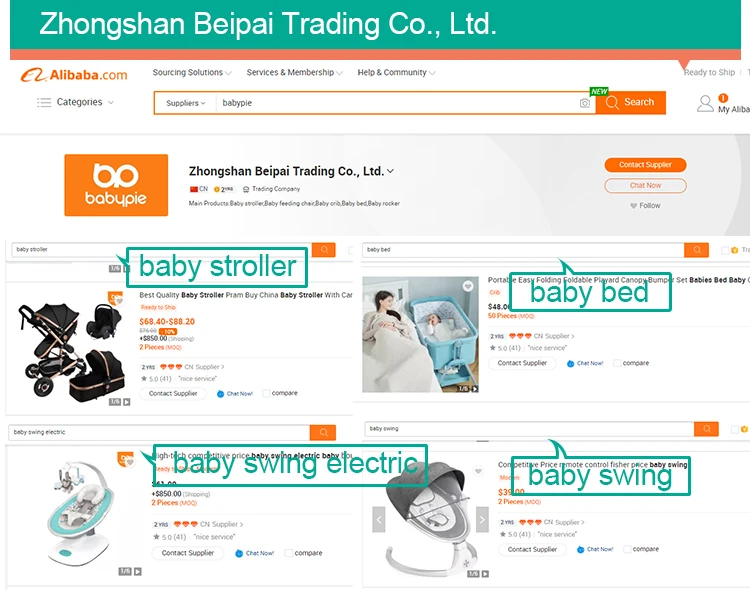Open the Help & Community menu
Viewport: 750px width, 603px height.
(x=396, y=73)
